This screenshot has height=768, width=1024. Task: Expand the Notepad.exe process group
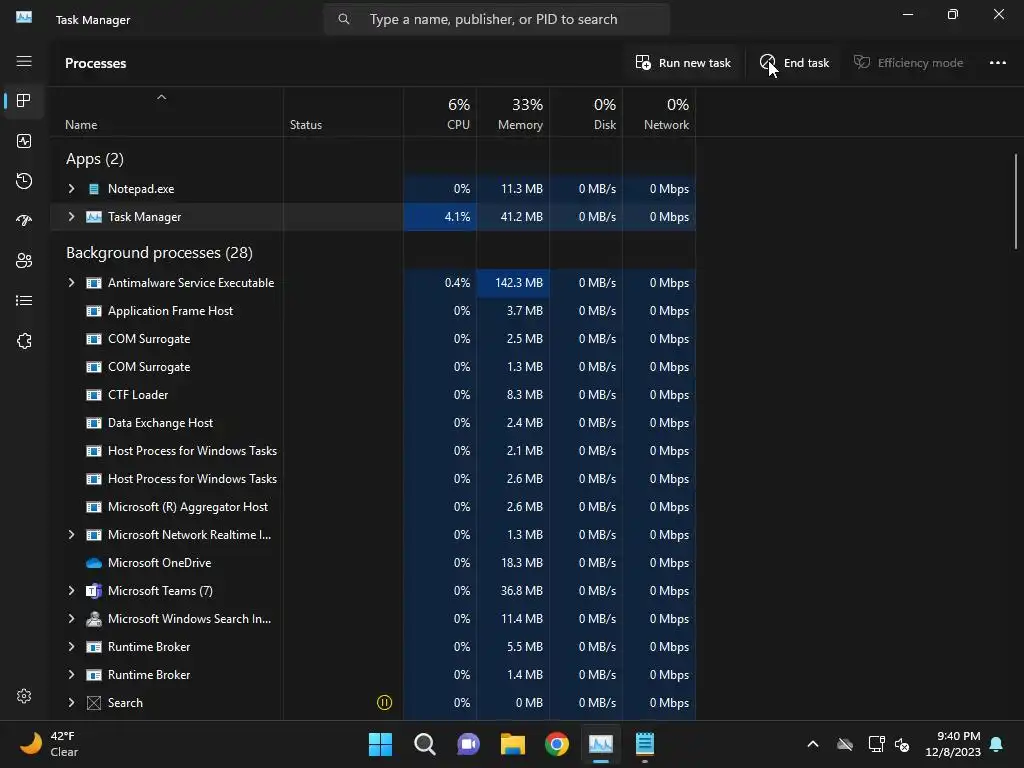71,189
